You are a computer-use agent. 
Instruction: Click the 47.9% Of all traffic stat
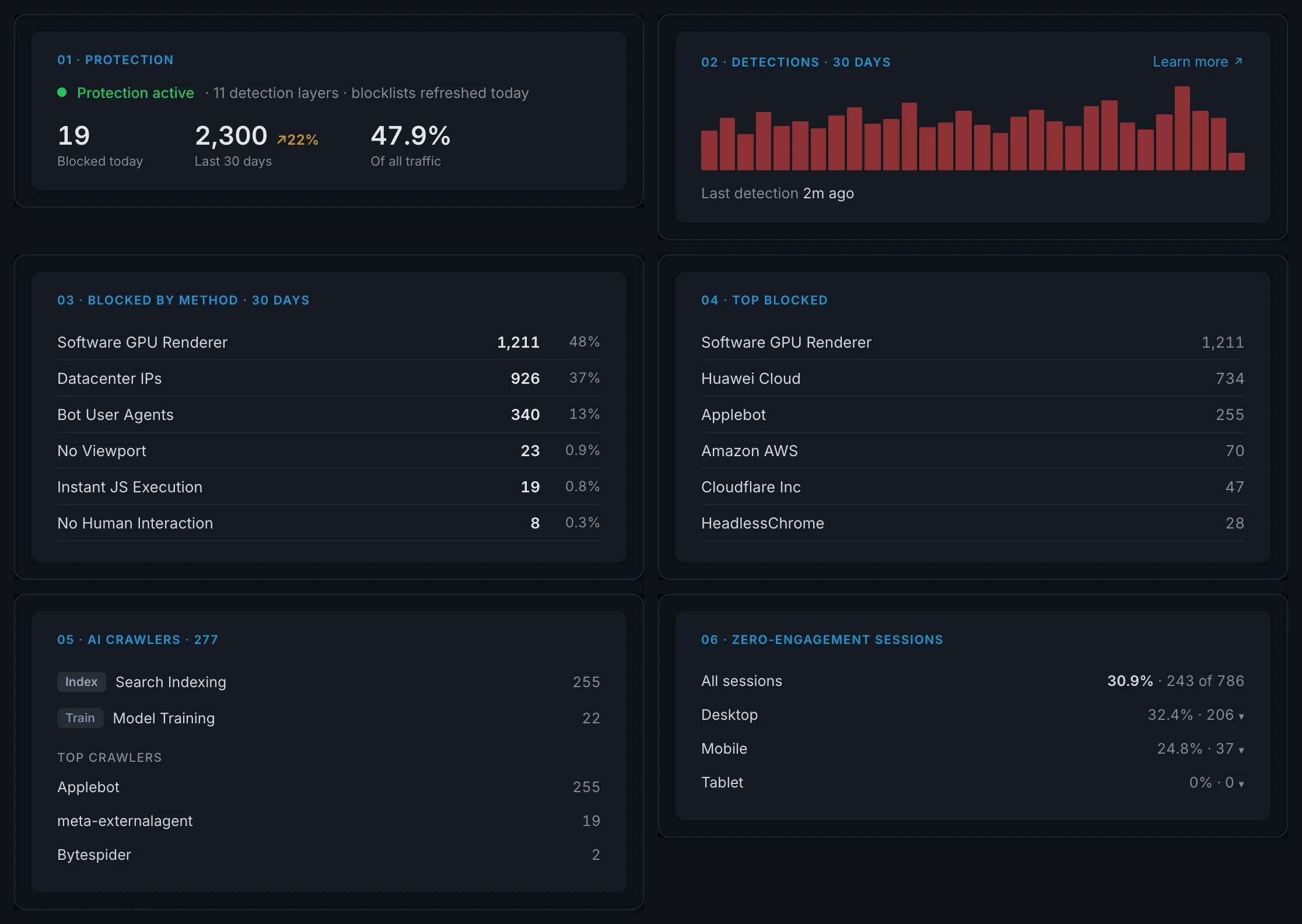(x=411, y=146)
